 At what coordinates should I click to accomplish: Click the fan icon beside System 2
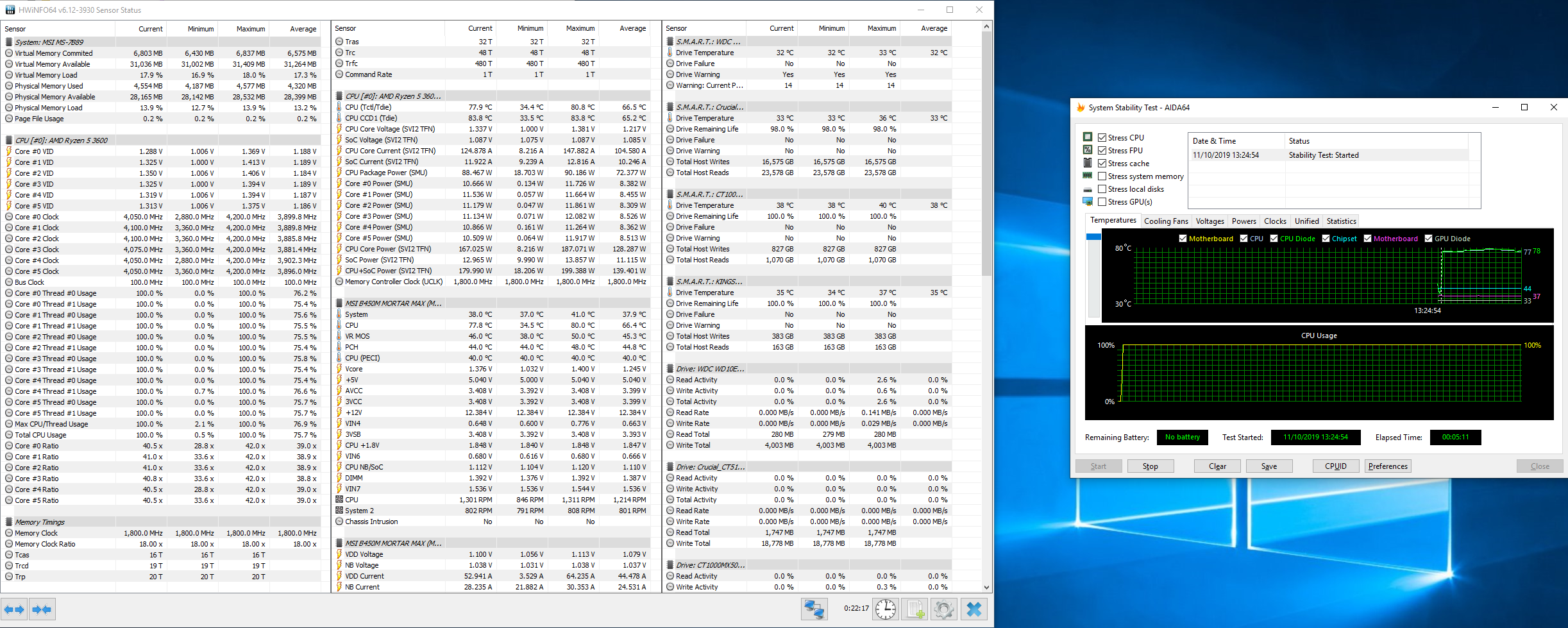339,511
